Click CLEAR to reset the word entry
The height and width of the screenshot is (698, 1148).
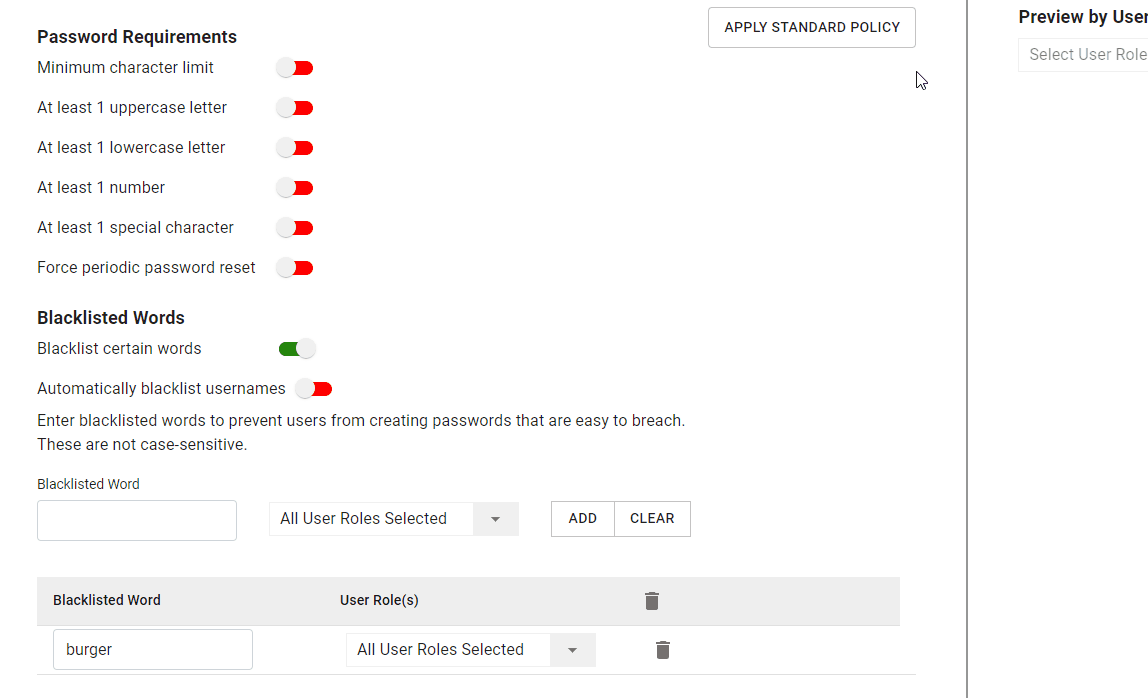point(652,518)
